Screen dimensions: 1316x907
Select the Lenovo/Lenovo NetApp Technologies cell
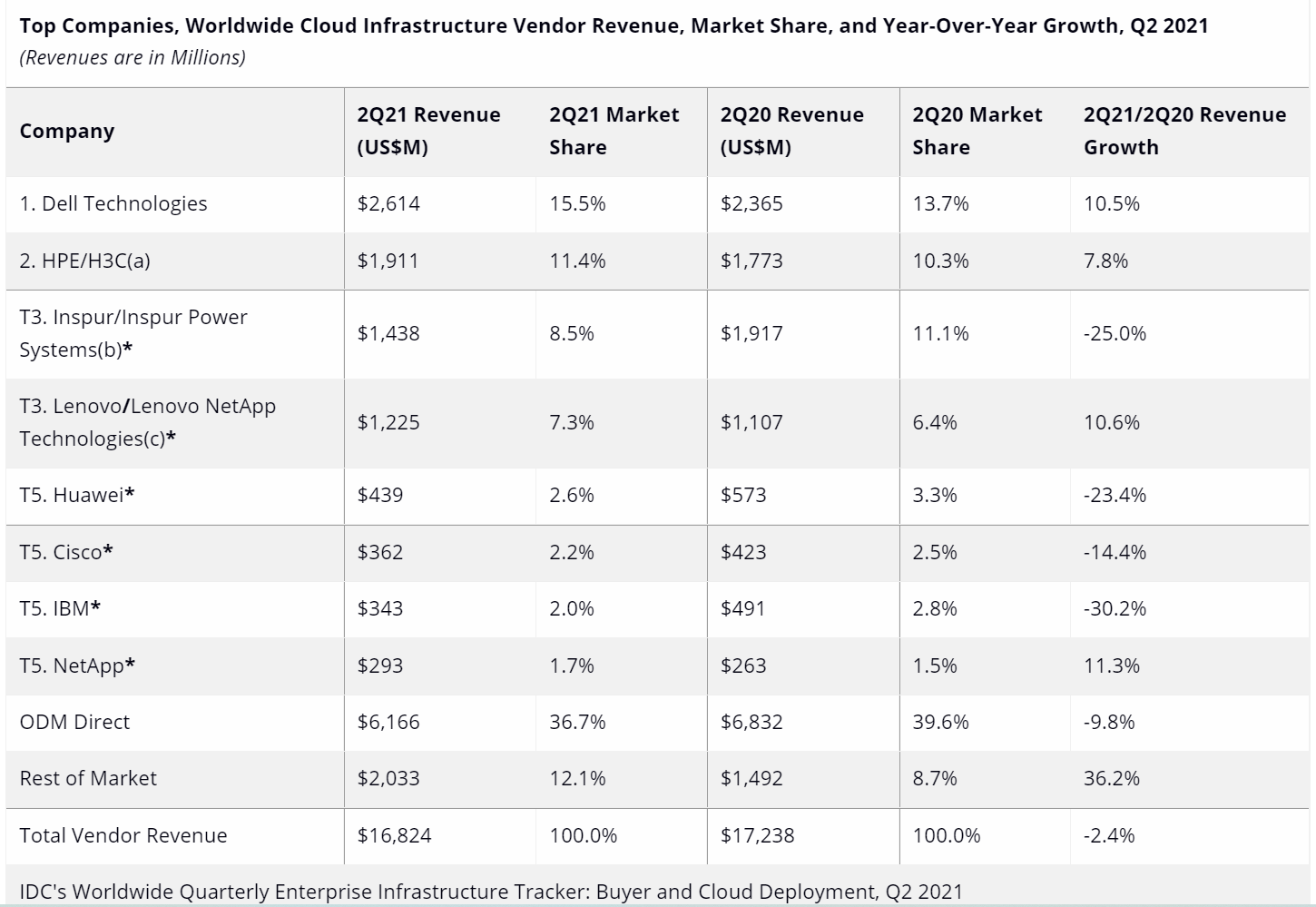[x=147, y=422]
